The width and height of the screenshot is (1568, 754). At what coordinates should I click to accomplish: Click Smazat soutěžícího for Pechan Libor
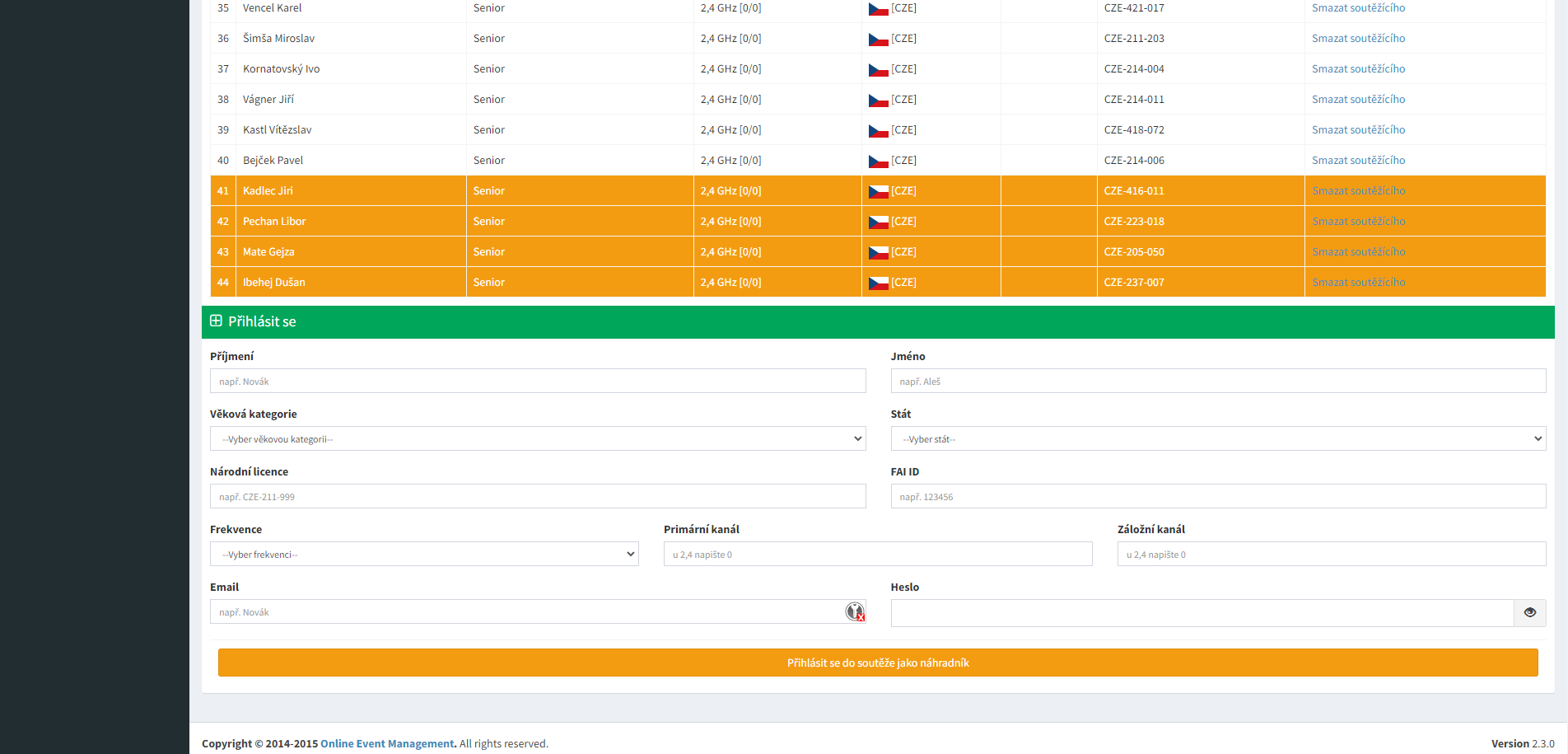pyautogui.click(x=1358, y=221)
